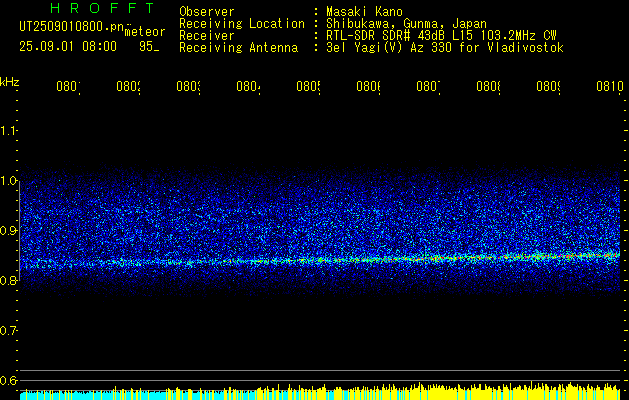Click the red-hot carrier trace near 0809
629x400 pixels.
click(x=562, y=255)
